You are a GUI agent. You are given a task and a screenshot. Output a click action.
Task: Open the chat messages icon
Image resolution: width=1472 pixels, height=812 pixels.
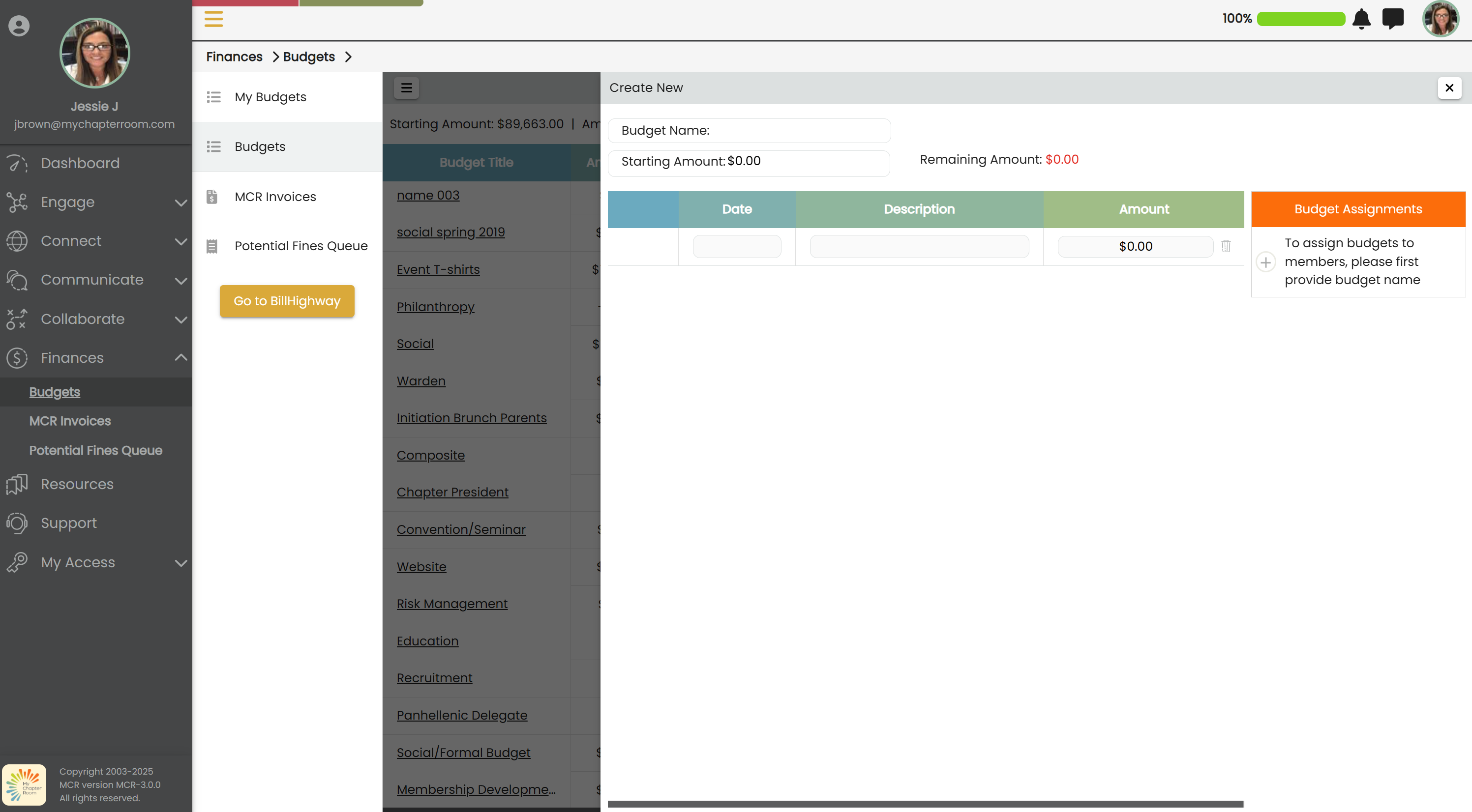pos(1392,19)
